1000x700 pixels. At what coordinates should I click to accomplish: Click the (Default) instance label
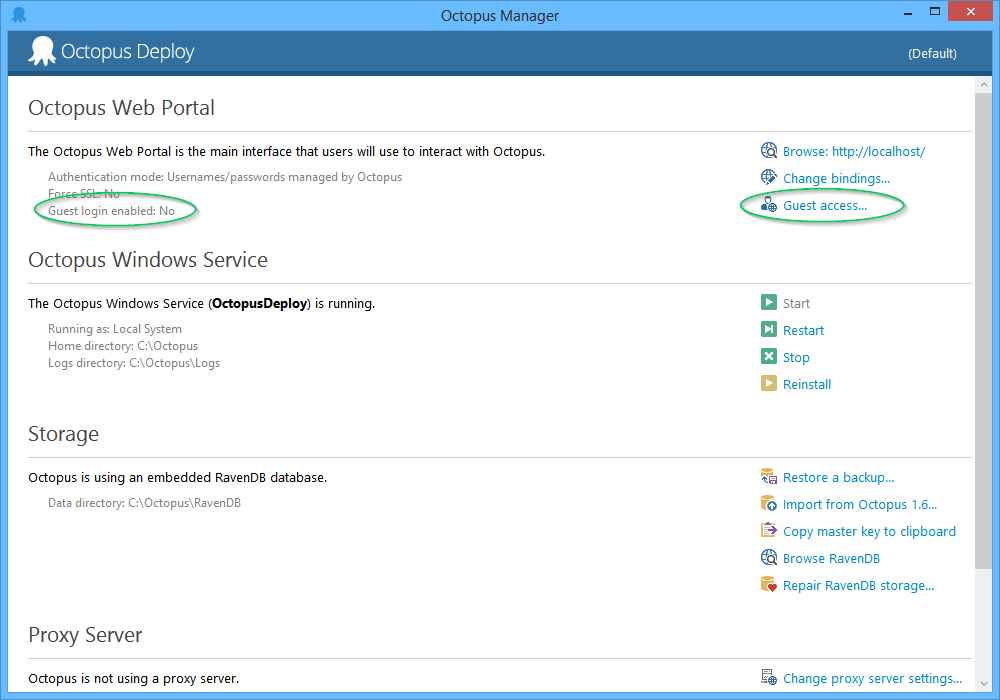pyautogui.click(x=932, y=53)
